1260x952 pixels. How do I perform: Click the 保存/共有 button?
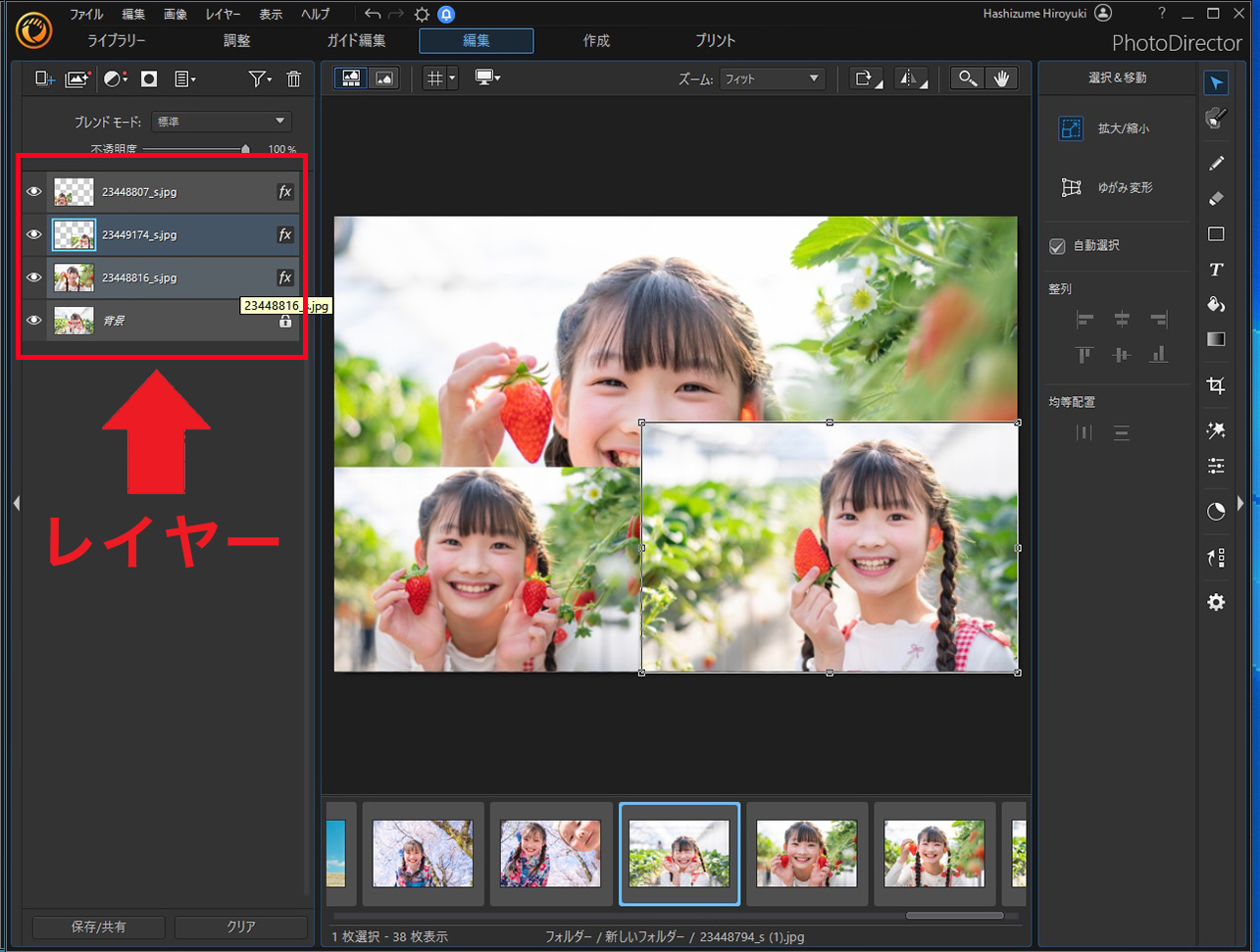(98, 927)
